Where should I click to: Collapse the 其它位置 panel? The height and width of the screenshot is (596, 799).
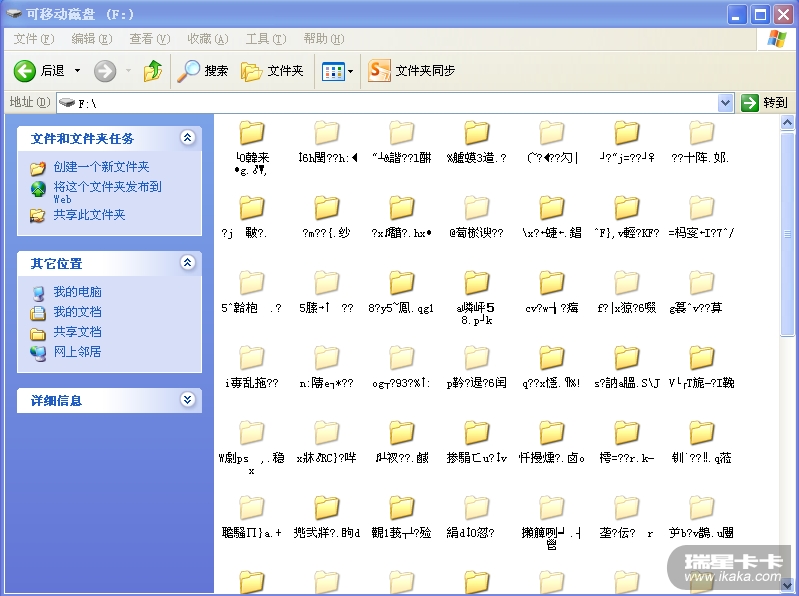[x=187, y=263]
